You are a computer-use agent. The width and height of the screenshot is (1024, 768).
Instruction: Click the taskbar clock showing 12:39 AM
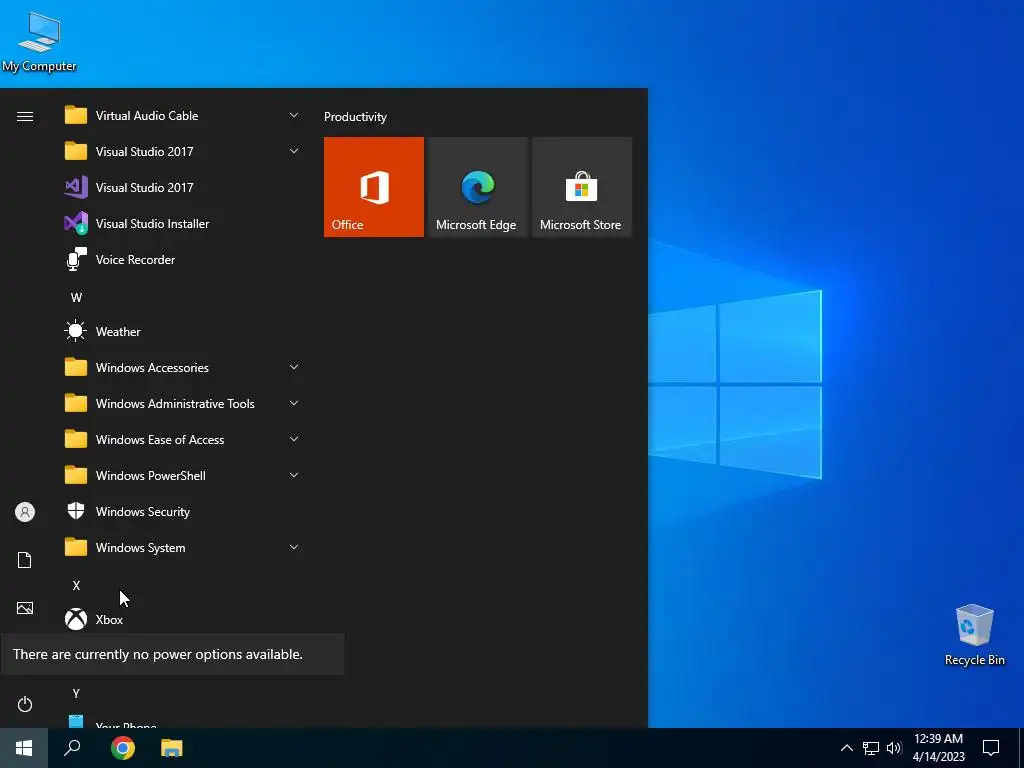[938, 748]
